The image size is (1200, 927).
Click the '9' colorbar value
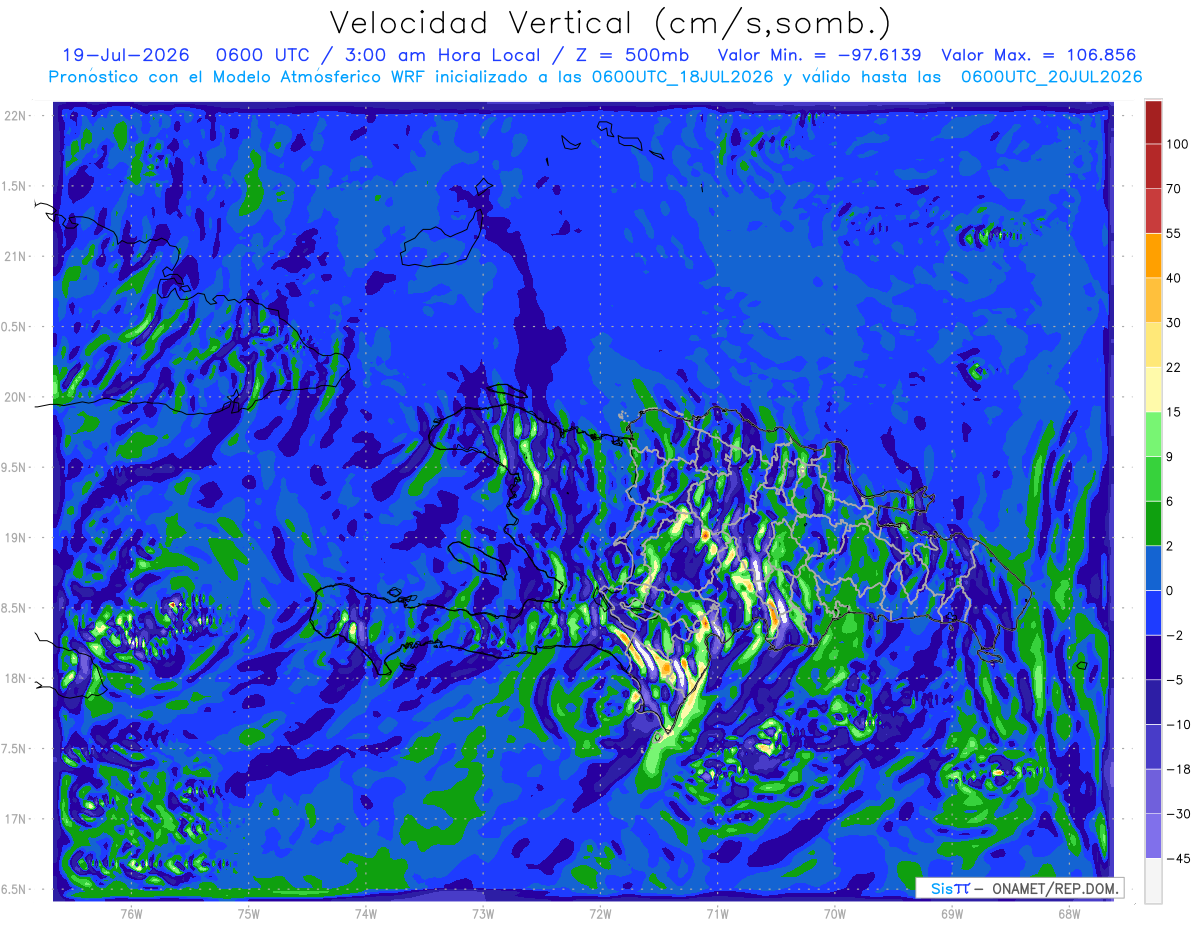click(x=1170, y=457)
